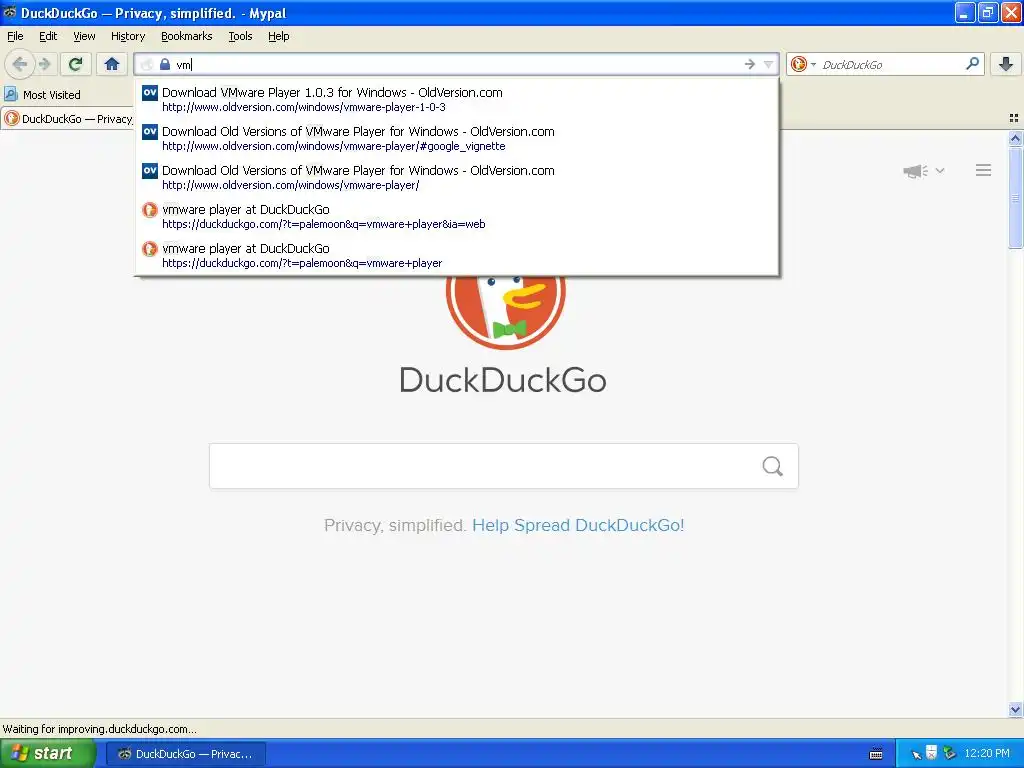Open the Downloads arrow button
Viewport: 1024px width, 768px height.
tap(1006, 64)
